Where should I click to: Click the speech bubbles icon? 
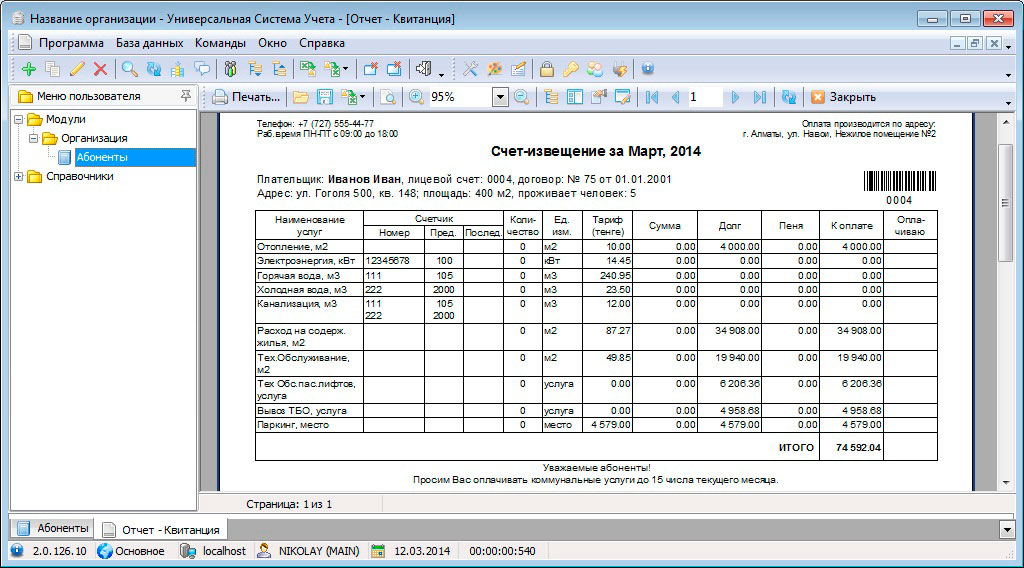tap(203, 69)
